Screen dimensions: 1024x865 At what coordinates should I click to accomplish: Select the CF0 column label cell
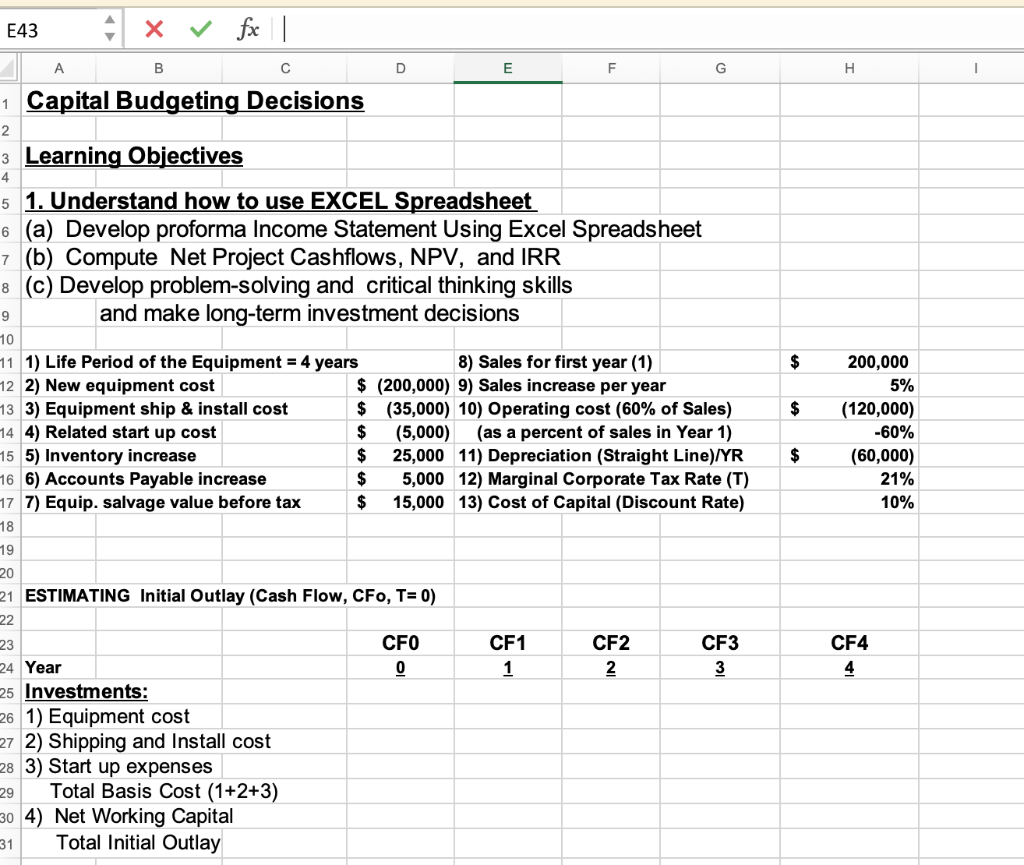tap(400, 643)
